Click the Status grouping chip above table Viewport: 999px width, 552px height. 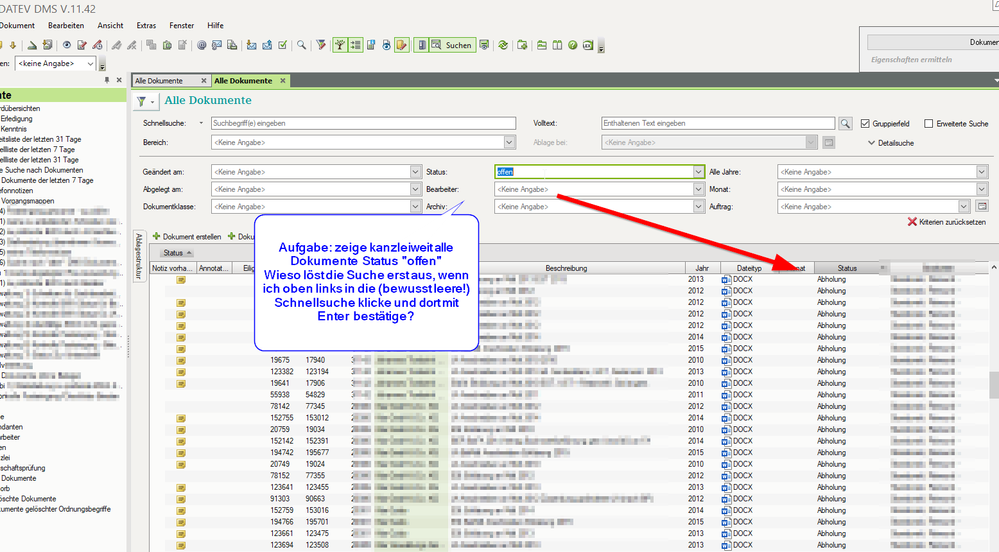(x=175, y=253)
